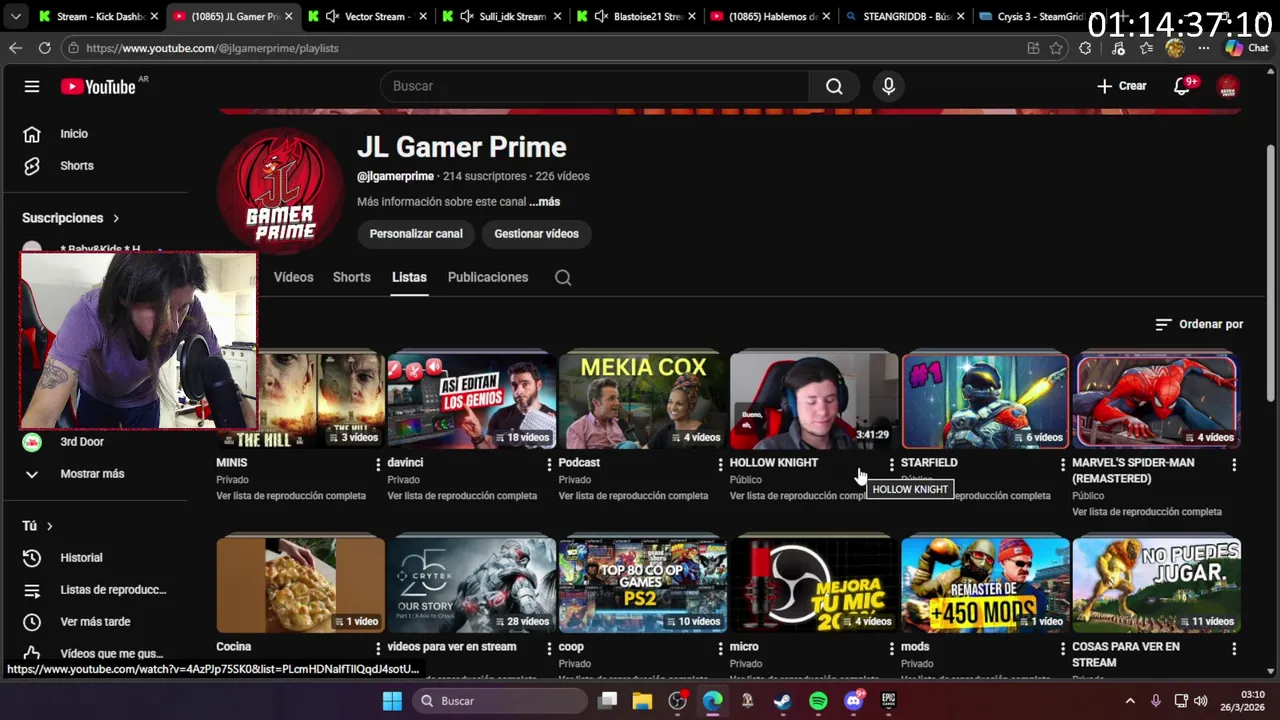Add page to browser favorites star
The width and height of the screenshot is (1280, 720).
click(1056, 48)
